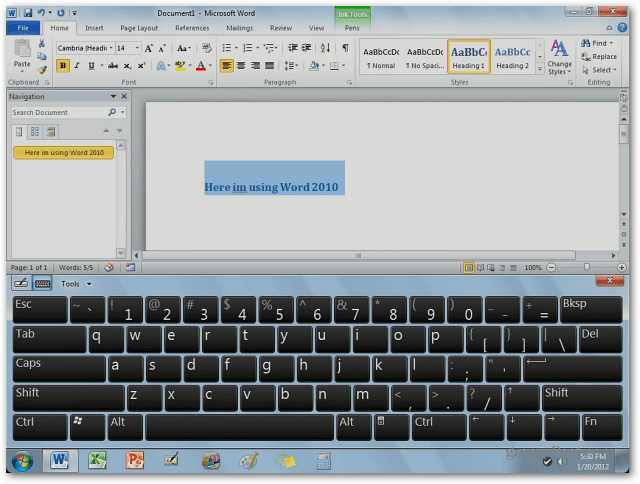Toggle Align Text Right
The height and width of the screenshot is (484, 640).
pos(256,66)
